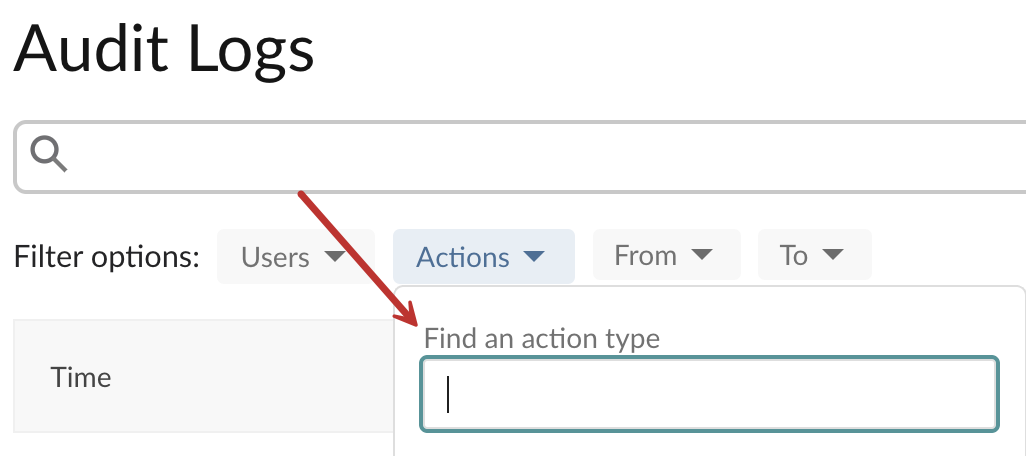
Task: Click the "Filter options:" label
Action: (x=107, y=256)
